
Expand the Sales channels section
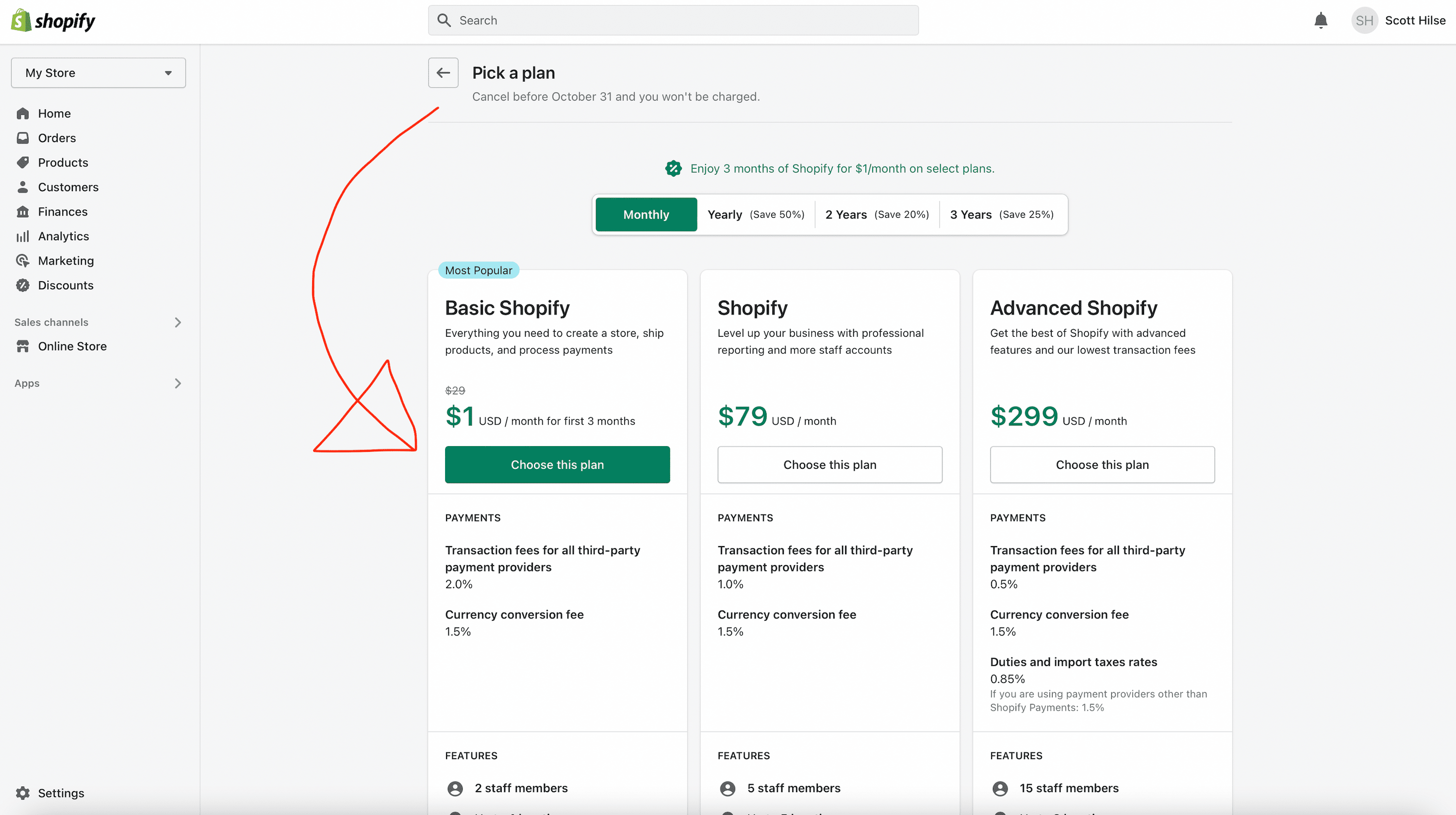[178, 322]
